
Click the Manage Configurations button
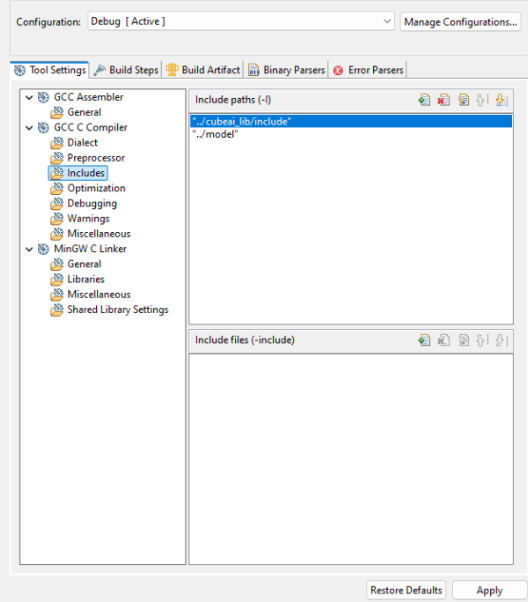point(460,22)
